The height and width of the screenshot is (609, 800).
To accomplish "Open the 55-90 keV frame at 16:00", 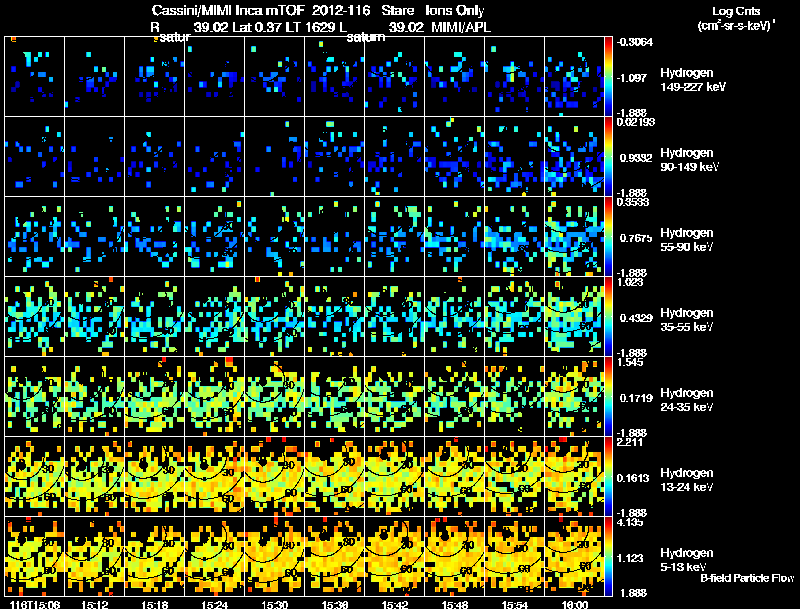I will [x=574, y=237].
